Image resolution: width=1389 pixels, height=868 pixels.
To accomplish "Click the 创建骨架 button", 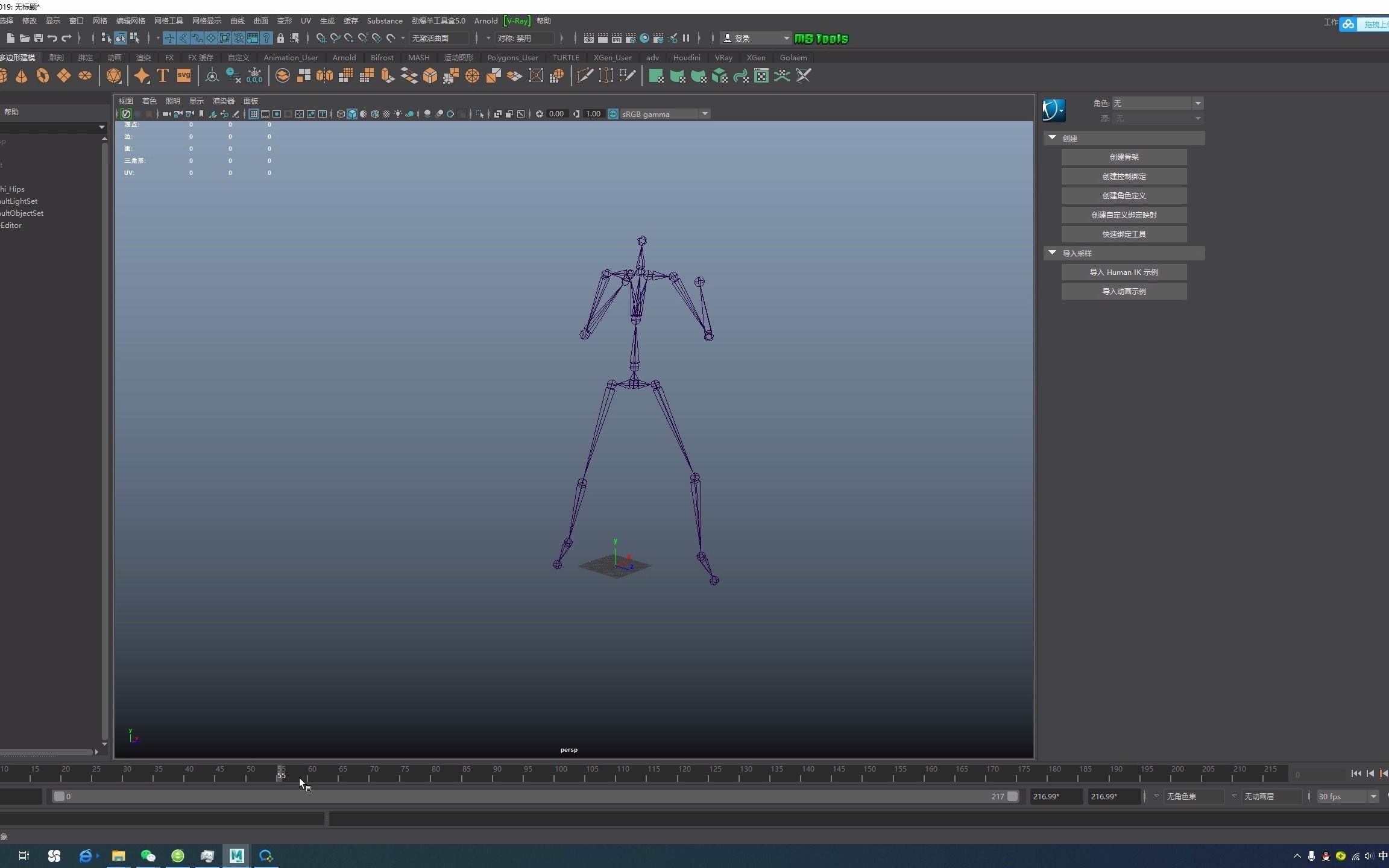I will [1124, 157].
